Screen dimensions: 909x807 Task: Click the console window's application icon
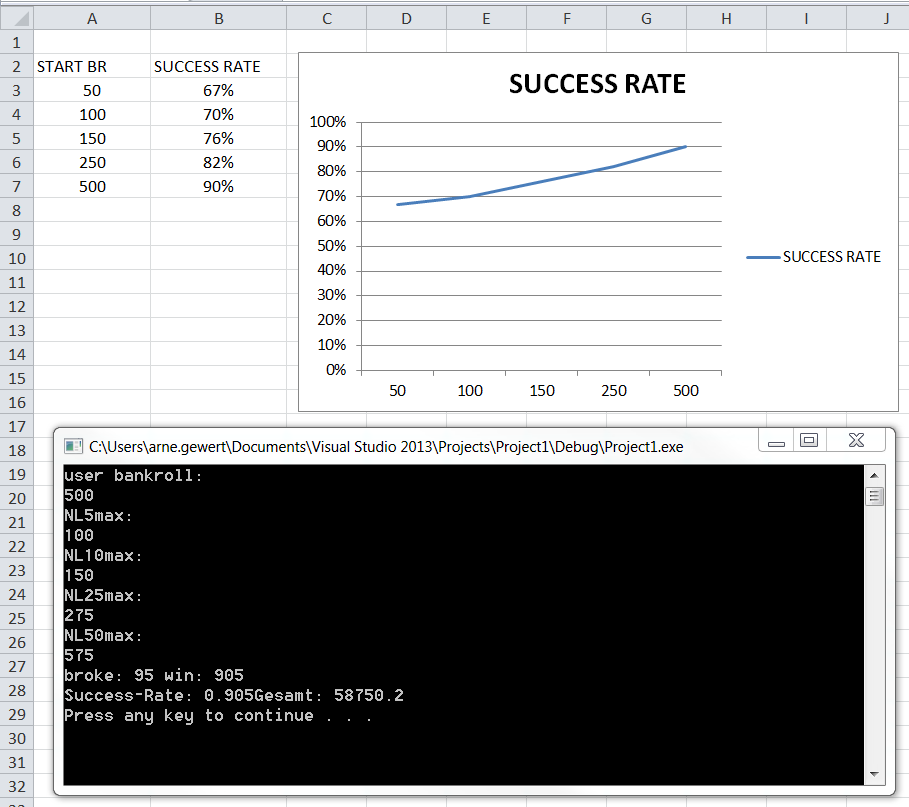(73, 446)
